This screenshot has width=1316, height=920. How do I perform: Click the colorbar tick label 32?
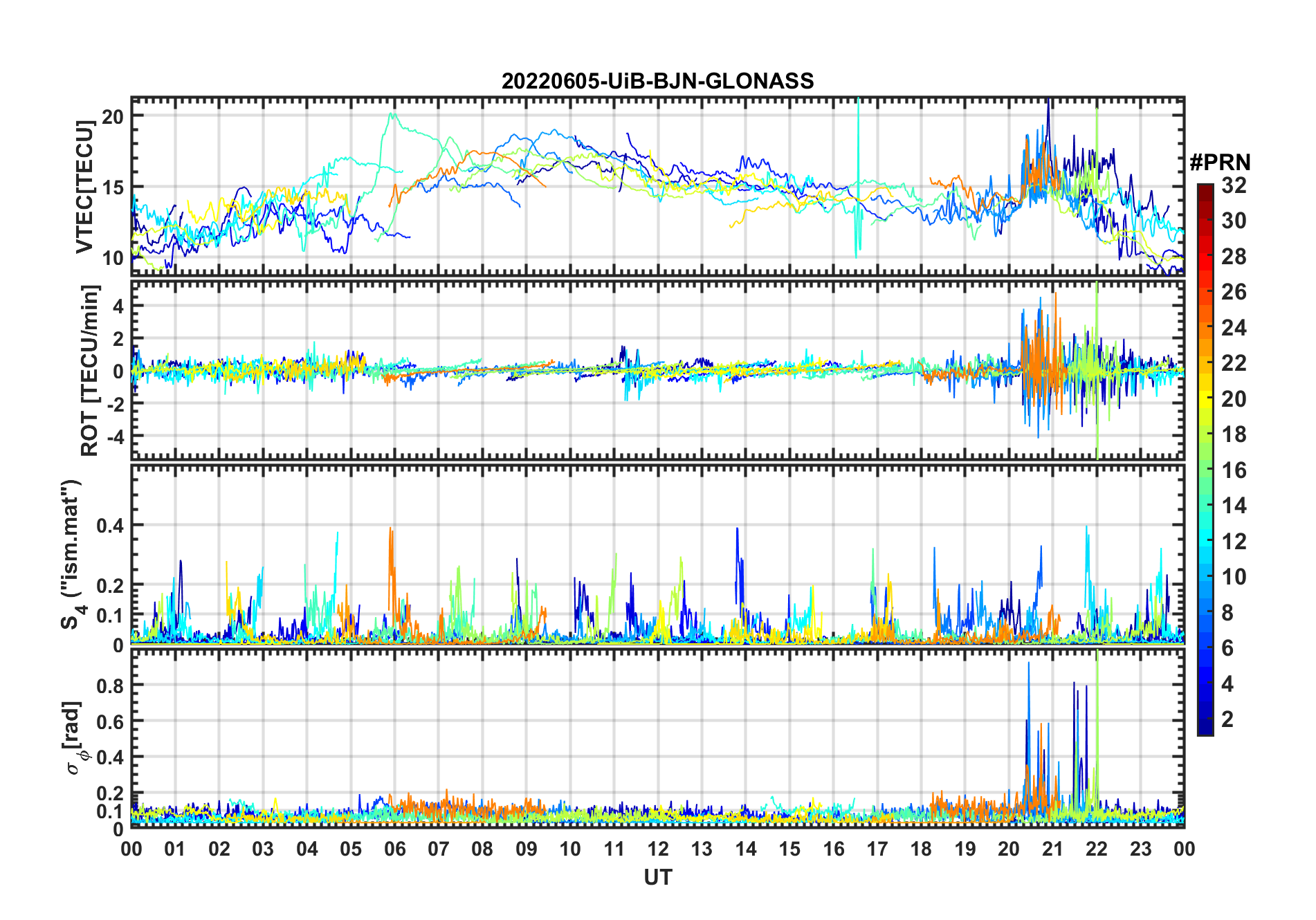1234,185
